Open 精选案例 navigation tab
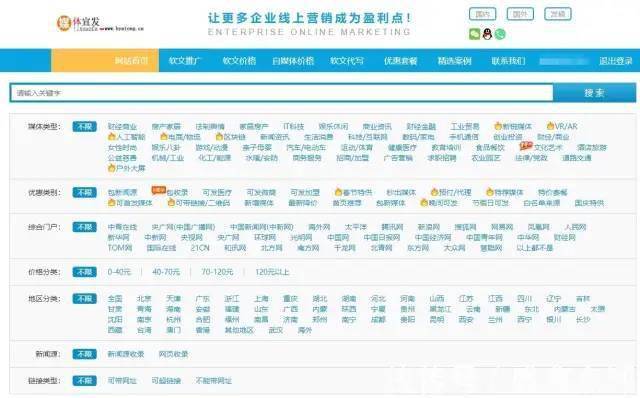Viewport: 640px width, 398px height. tap(454, 61)
